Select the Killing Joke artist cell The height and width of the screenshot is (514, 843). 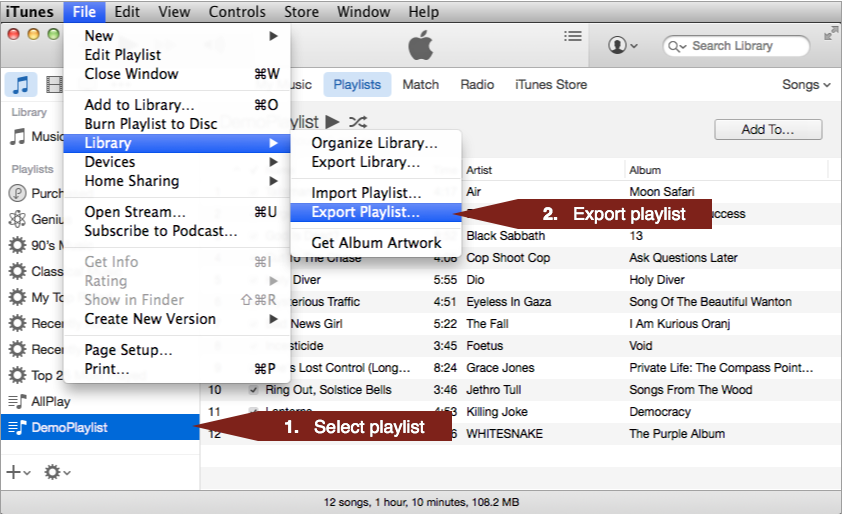point(497,412)
